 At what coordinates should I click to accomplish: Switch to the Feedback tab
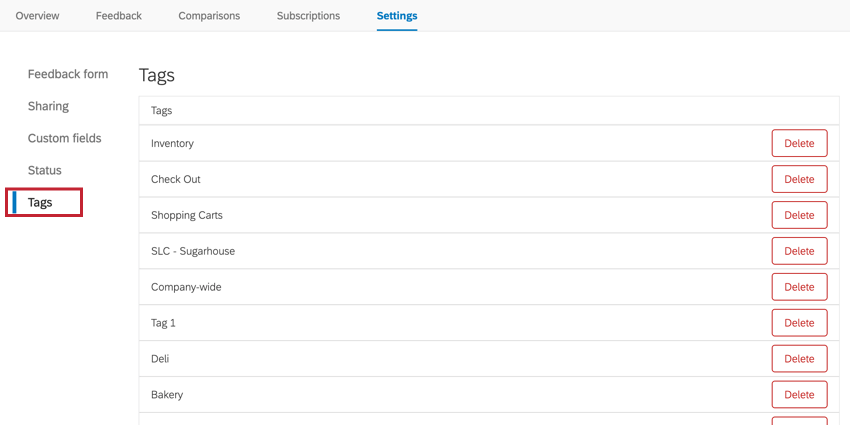pos(118,16)
